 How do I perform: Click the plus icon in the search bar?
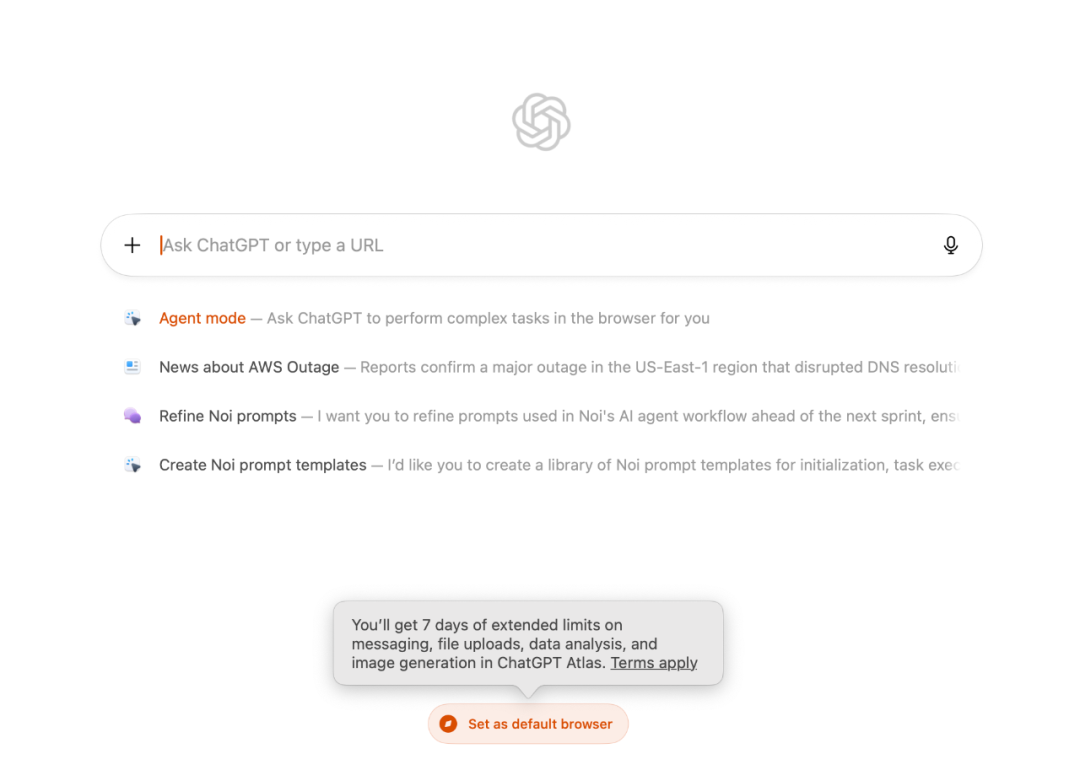tap(132, 245)
